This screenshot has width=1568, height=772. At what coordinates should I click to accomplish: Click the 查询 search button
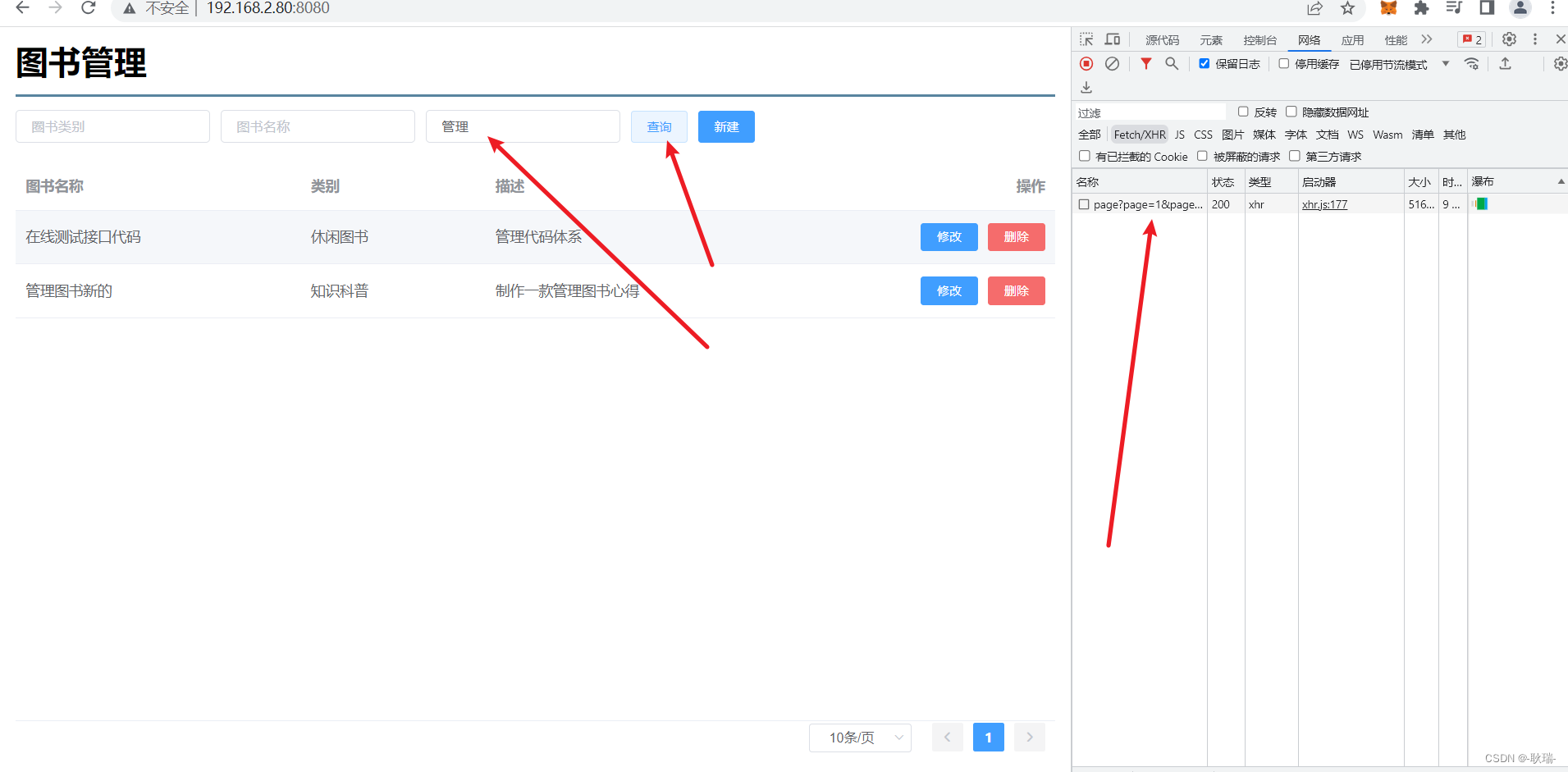[x=659, y=126]
